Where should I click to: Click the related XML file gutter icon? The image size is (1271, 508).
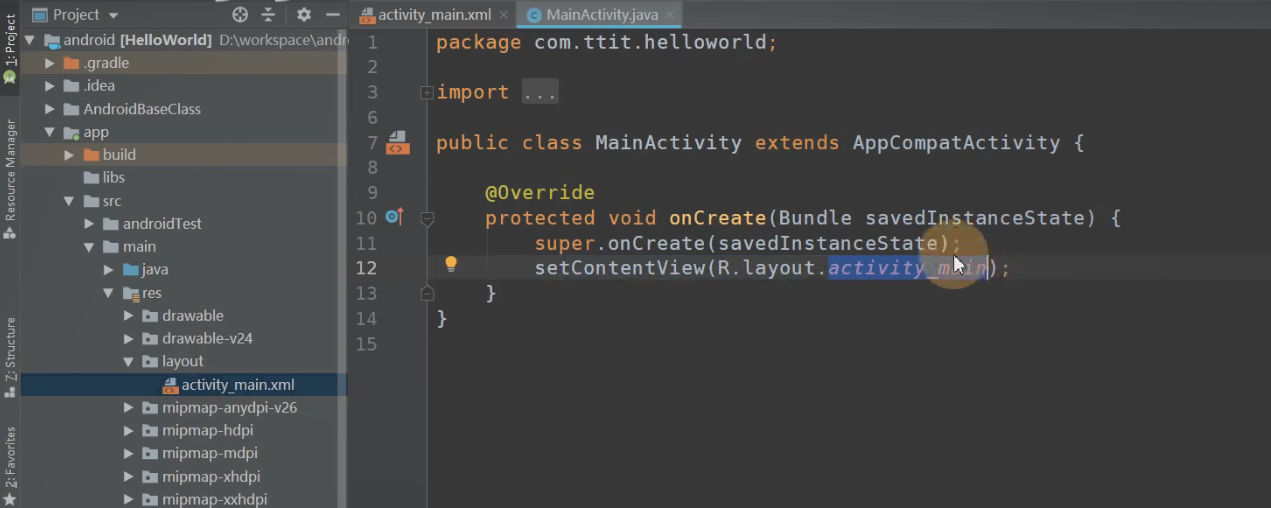point(398,142)
